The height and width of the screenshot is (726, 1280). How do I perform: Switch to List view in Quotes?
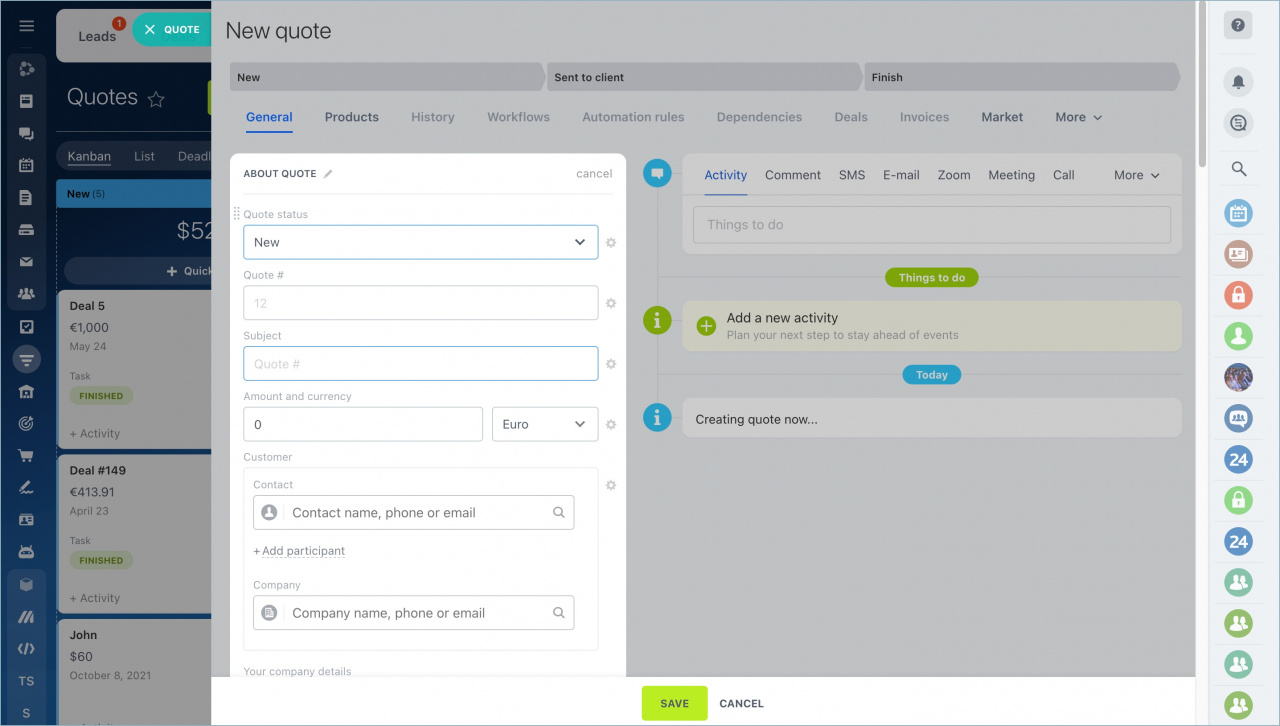(x=144, y=156)
